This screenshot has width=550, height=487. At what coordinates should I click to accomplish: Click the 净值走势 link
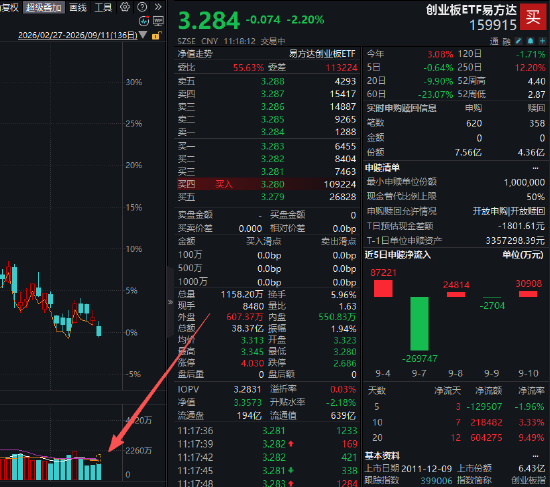(195, 54)
